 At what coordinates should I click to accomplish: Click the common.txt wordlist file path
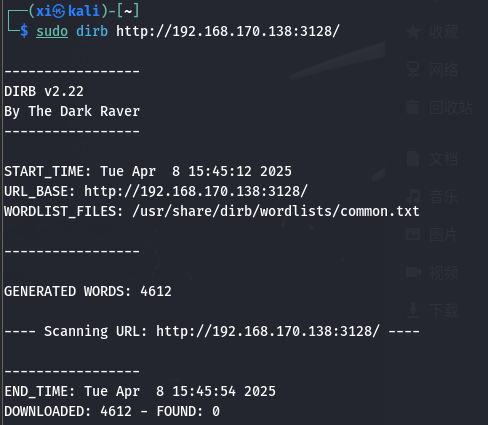[x=276, y=211]
